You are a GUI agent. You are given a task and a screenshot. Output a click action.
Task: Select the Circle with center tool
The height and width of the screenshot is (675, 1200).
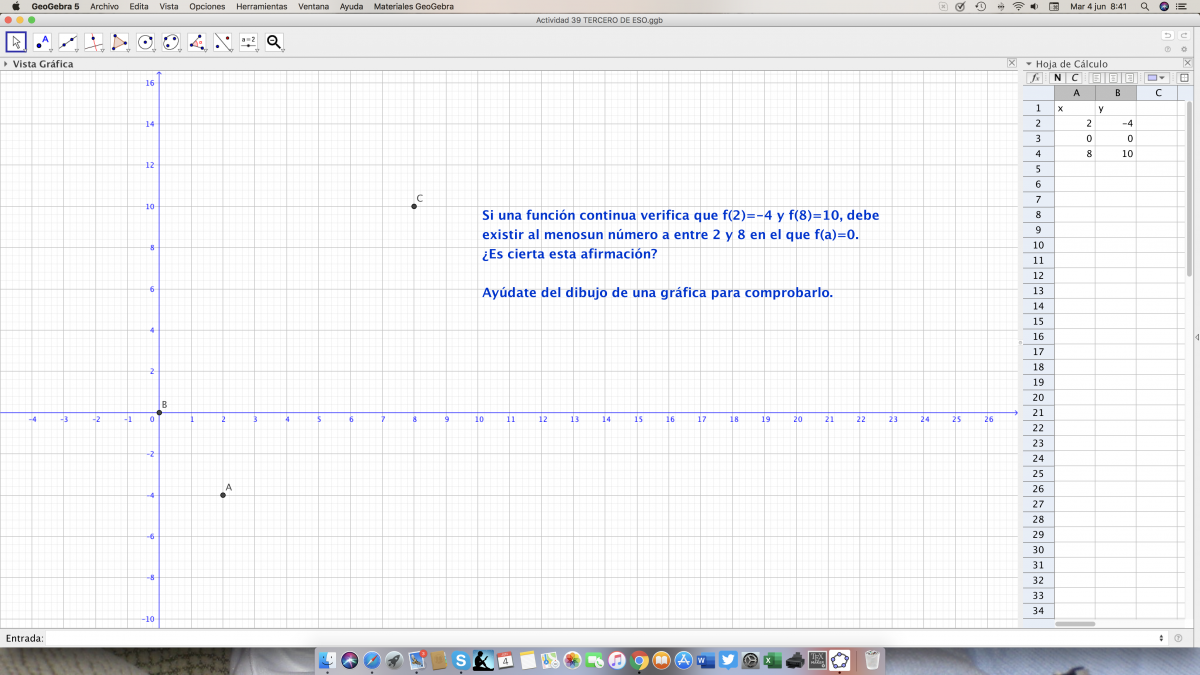coord(146,42)
